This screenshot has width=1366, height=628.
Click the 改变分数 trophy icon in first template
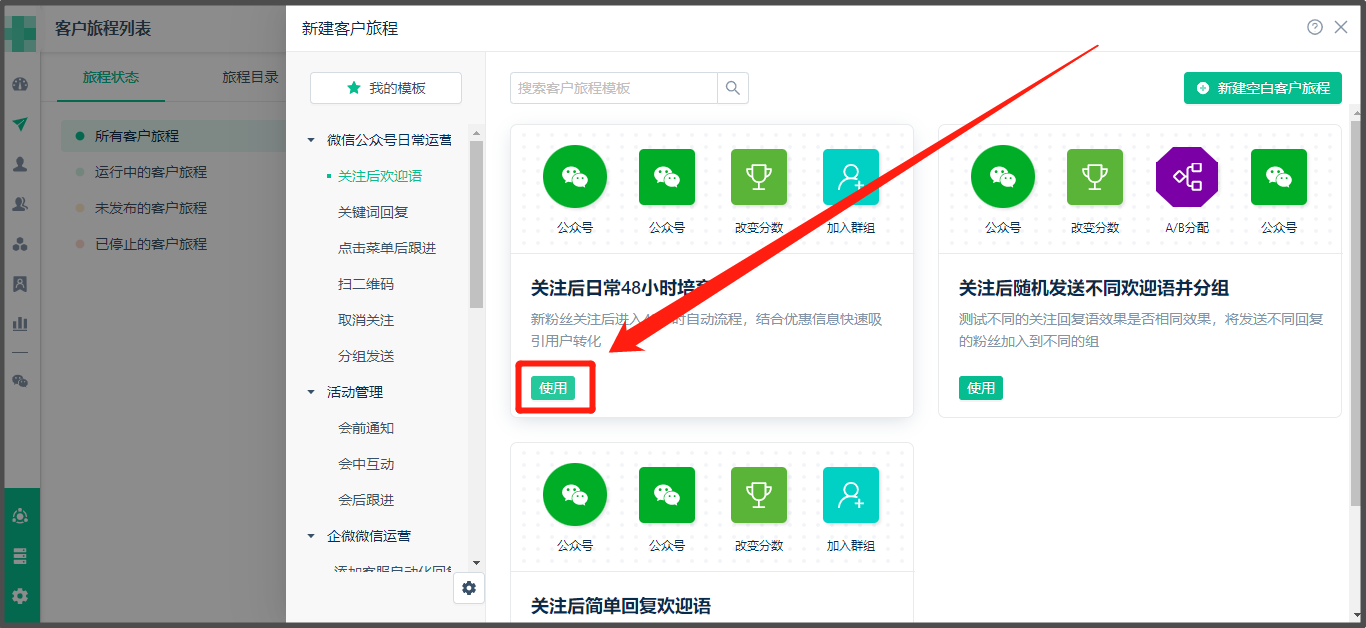click(759, 177)
